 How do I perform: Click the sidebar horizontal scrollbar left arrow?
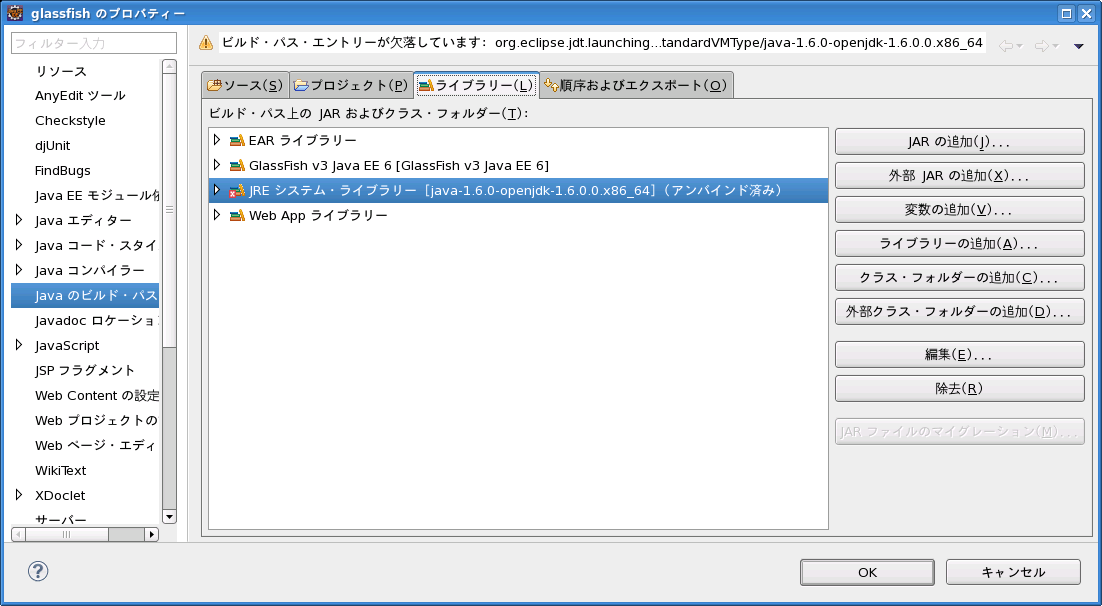point(19,534)
